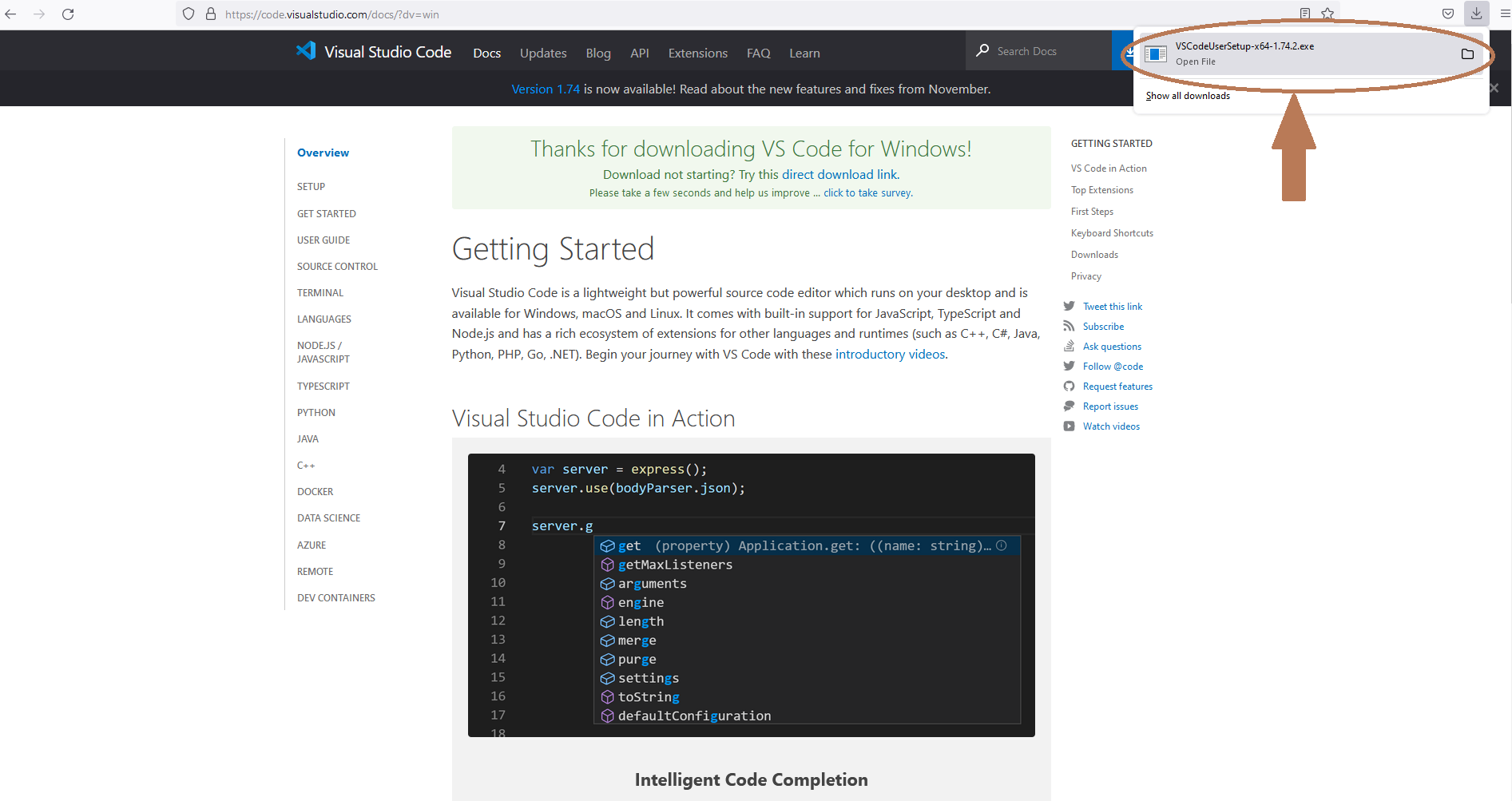Show all downloads

click(1188, 96)
